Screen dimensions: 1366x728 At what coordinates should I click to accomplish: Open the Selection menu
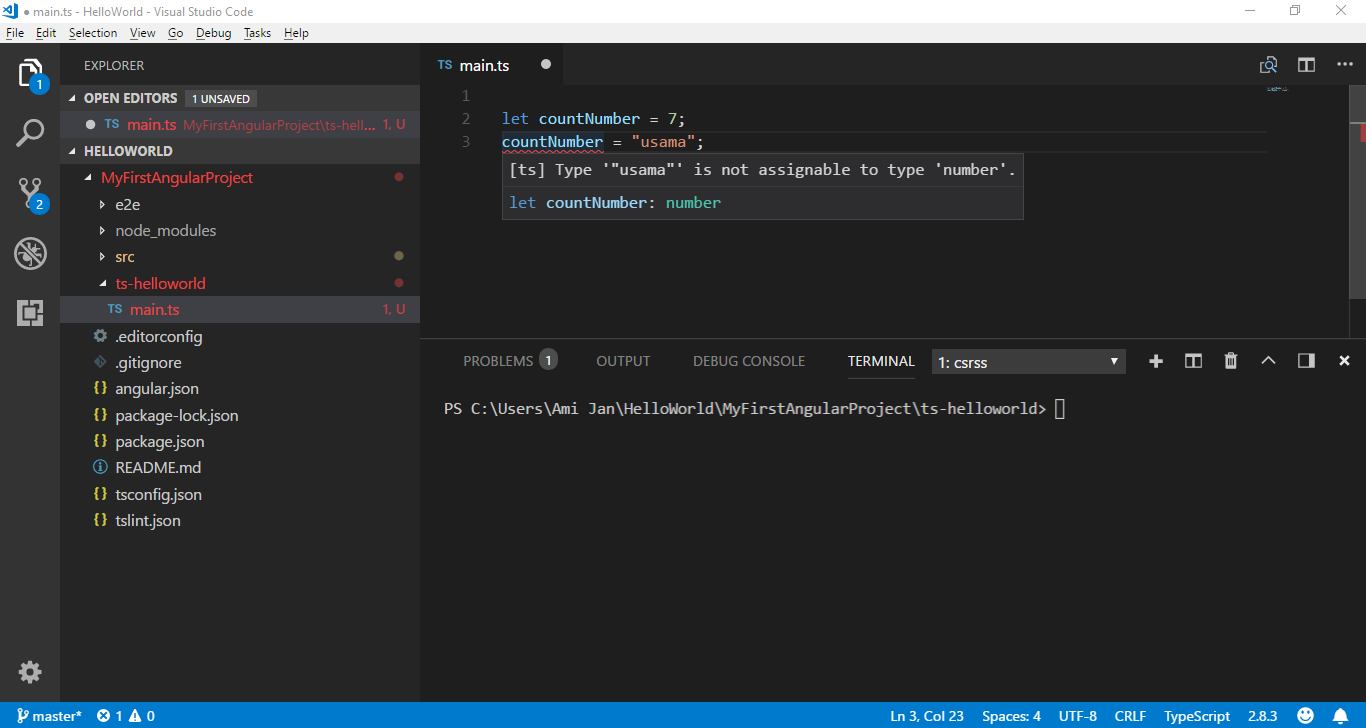coord(93,33)
